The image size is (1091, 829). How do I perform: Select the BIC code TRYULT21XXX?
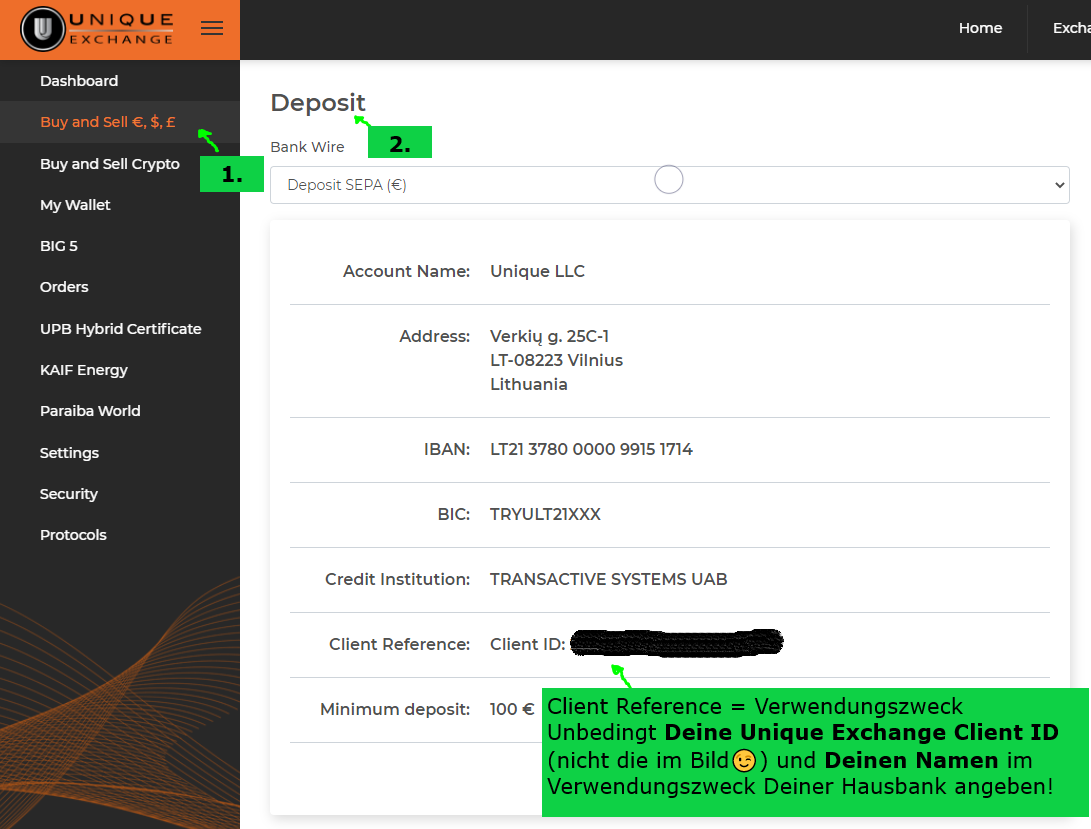(x=545, y=514)
